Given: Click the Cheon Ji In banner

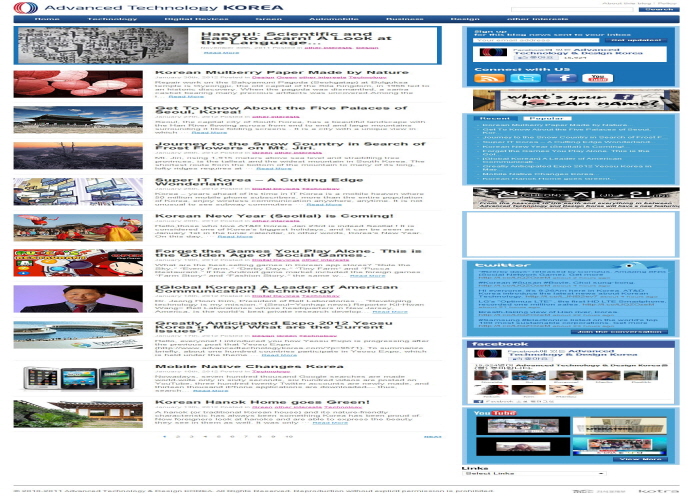Looking at the screenshot, I should point(576,198).
